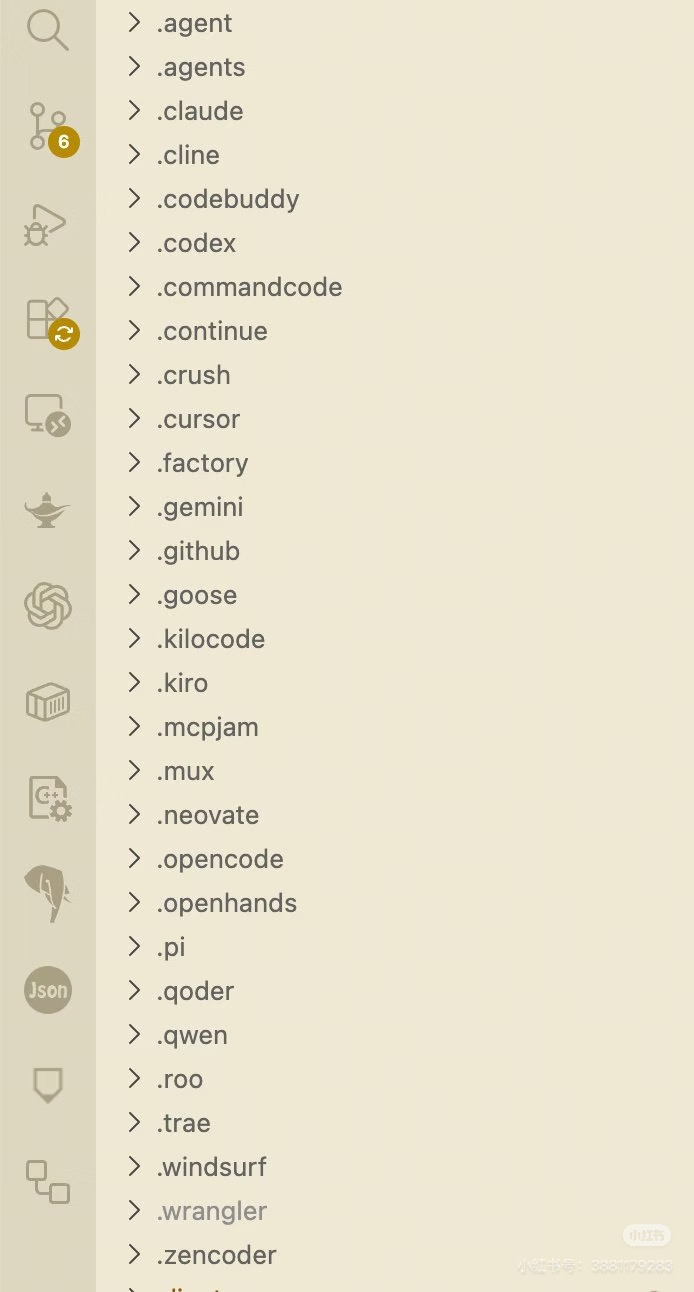Expand the .github folder chevron
The image size is (694, 1292).
click(134, 550)
